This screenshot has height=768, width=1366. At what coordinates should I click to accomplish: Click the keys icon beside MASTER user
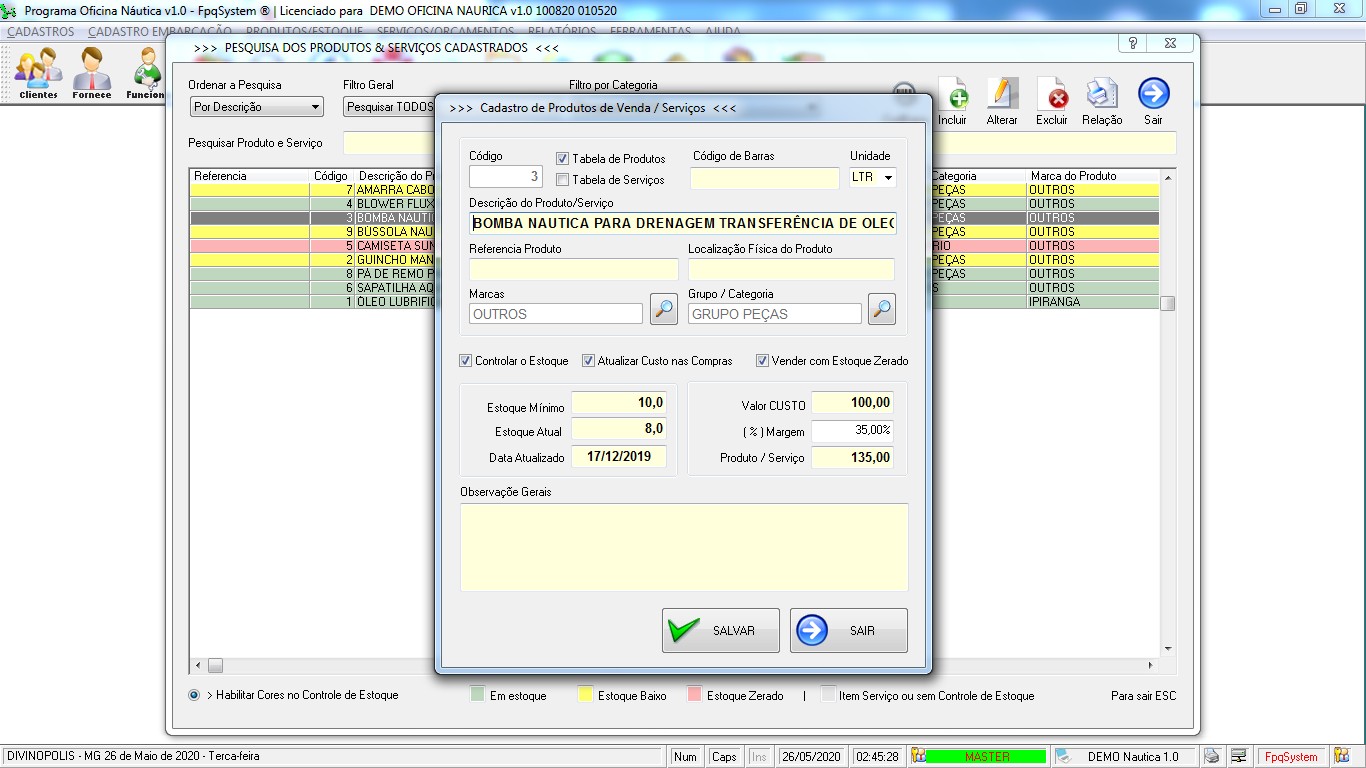click(918, 757)
